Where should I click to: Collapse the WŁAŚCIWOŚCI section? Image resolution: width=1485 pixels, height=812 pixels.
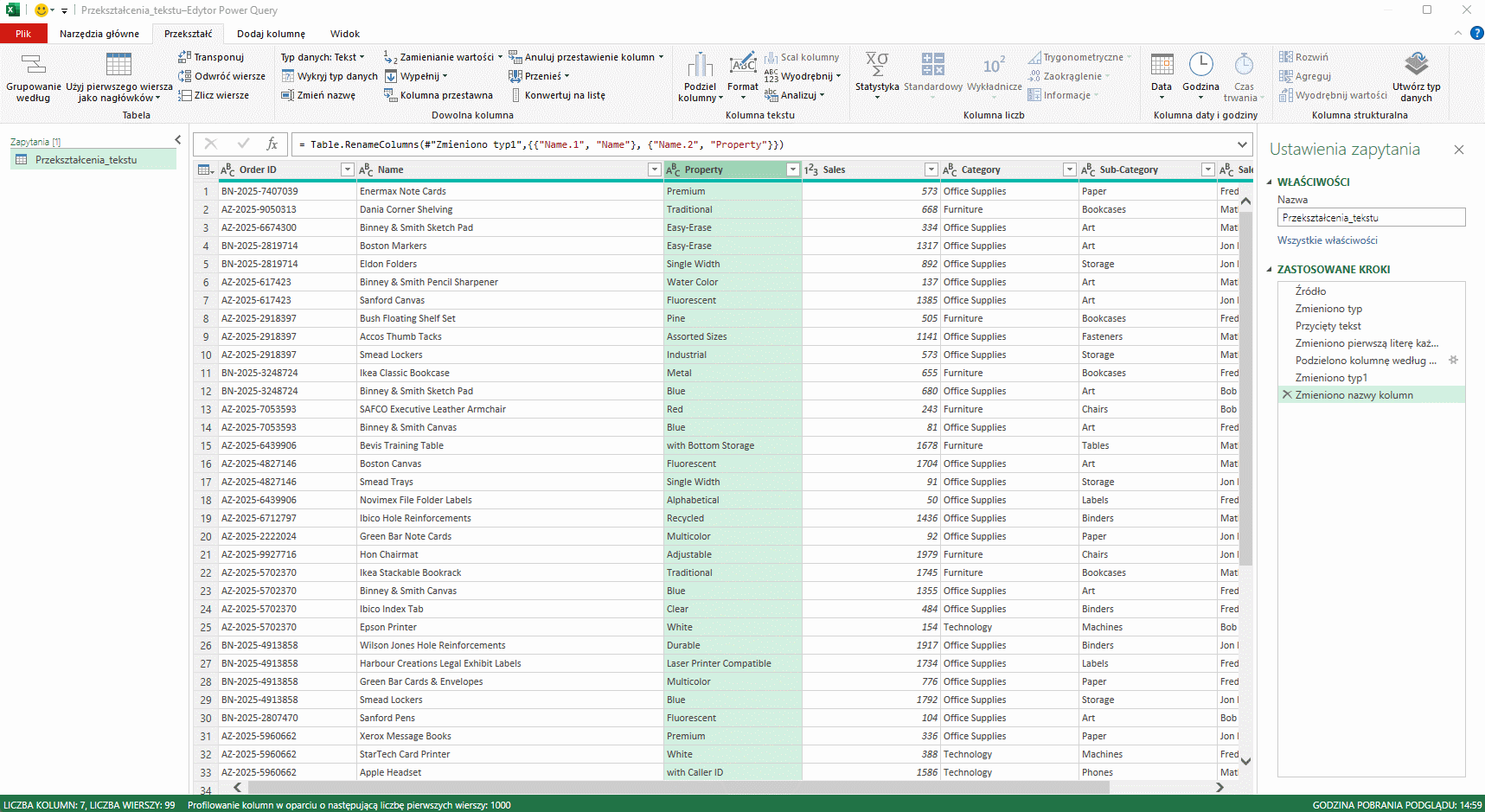[x=1270, y=182]
